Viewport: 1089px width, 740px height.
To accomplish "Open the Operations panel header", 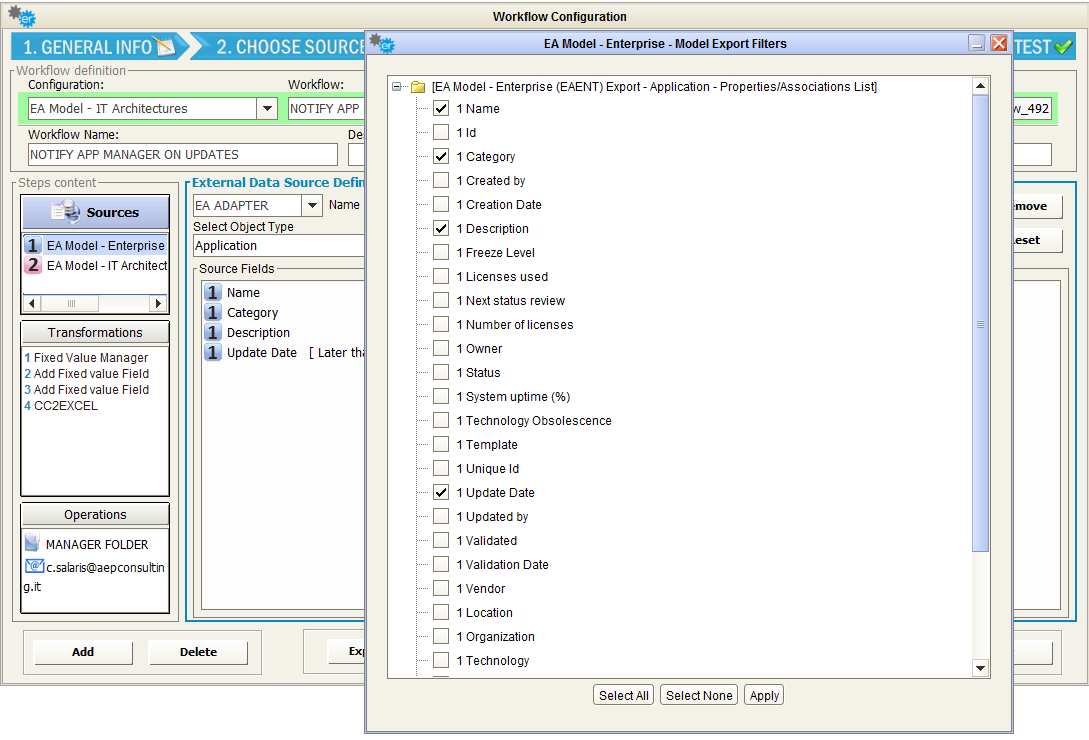I will click(95, 515).
